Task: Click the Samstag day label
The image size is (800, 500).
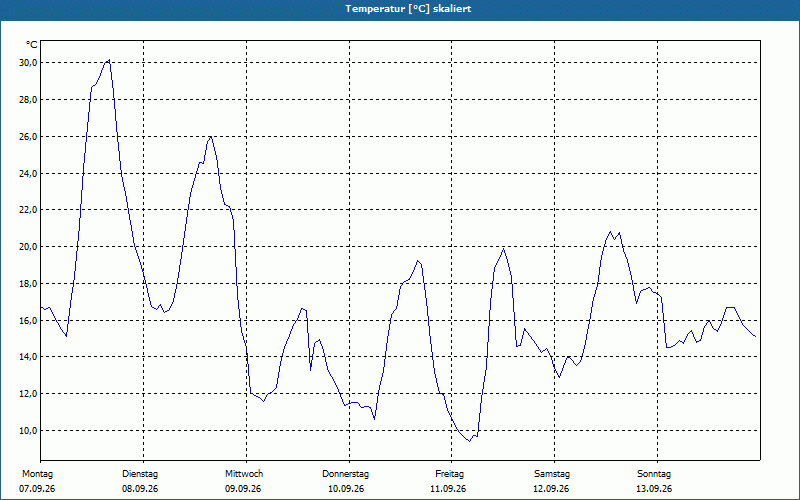Action: pos(552,474)
